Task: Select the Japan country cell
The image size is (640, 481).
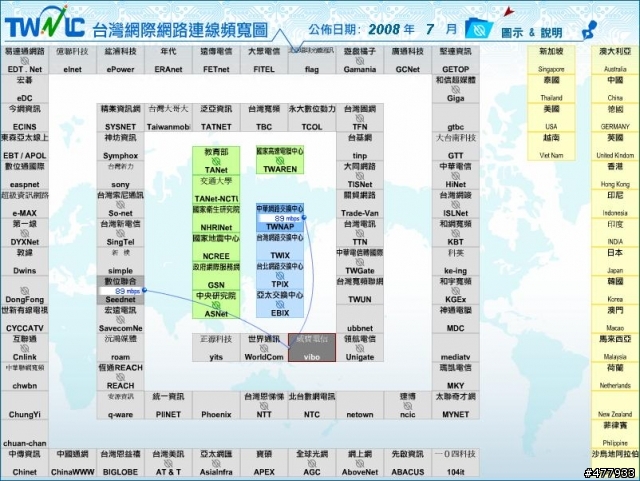Action: click(615, 261)
